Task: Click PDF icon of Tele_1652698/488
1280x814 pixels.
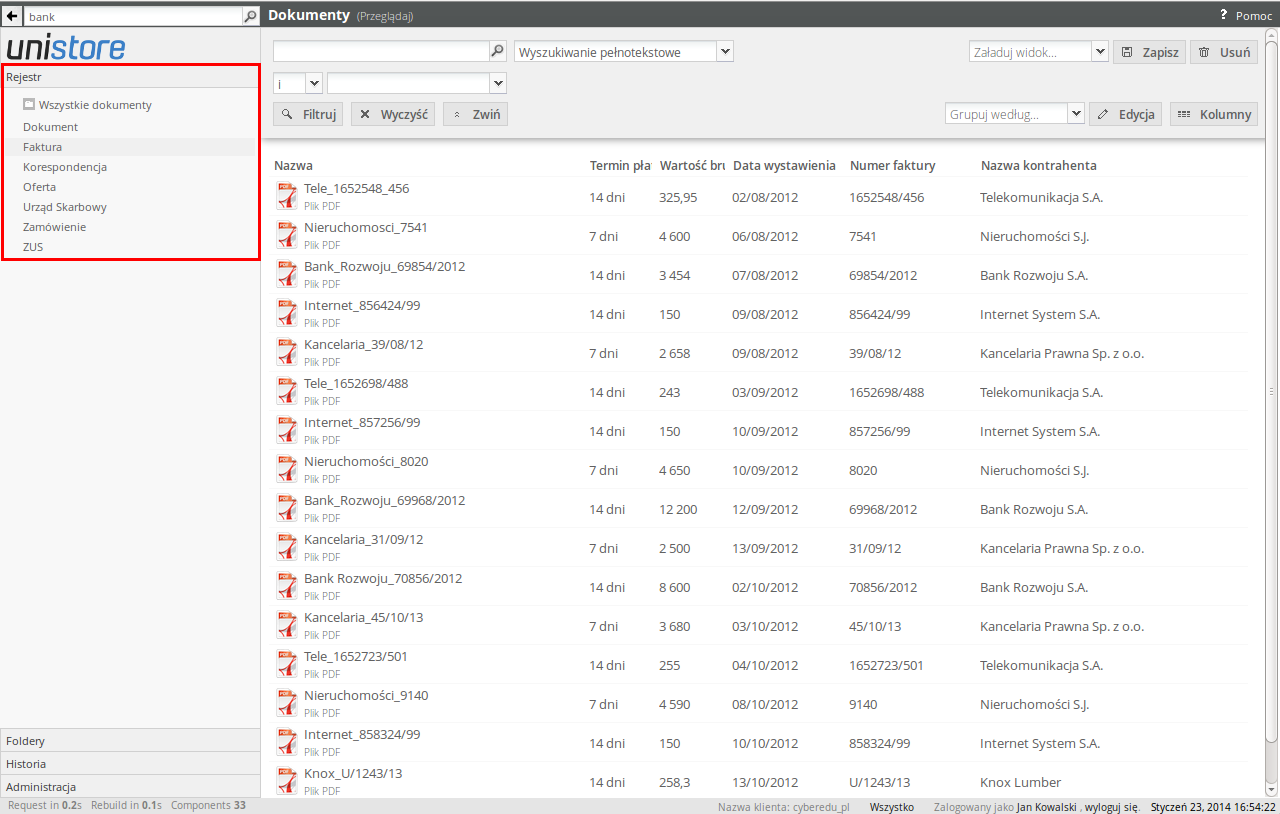Action: point(287,391)
